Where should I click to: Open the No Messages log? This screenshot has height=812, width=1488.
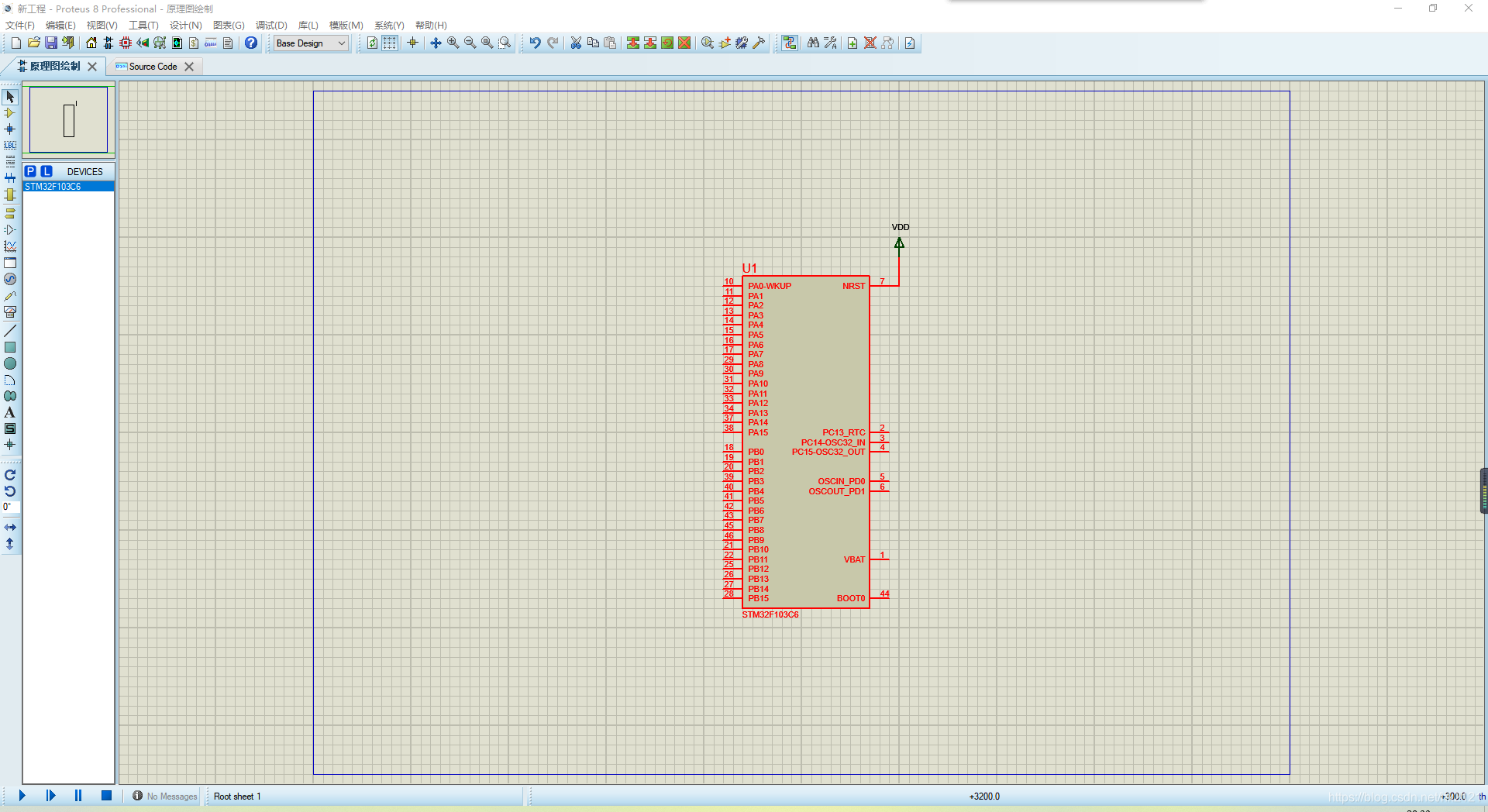[164, 797]
